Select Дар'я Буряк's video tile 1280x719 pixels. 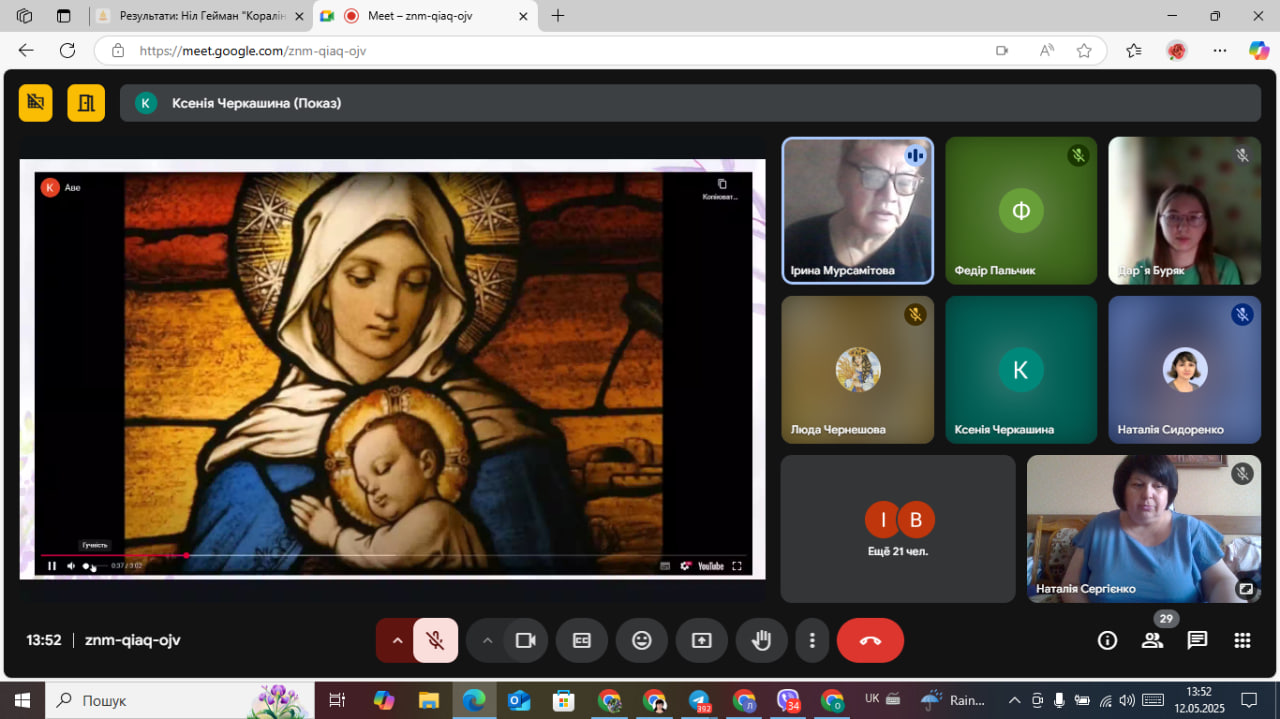pyautogui.click(x=1185, y=211)
